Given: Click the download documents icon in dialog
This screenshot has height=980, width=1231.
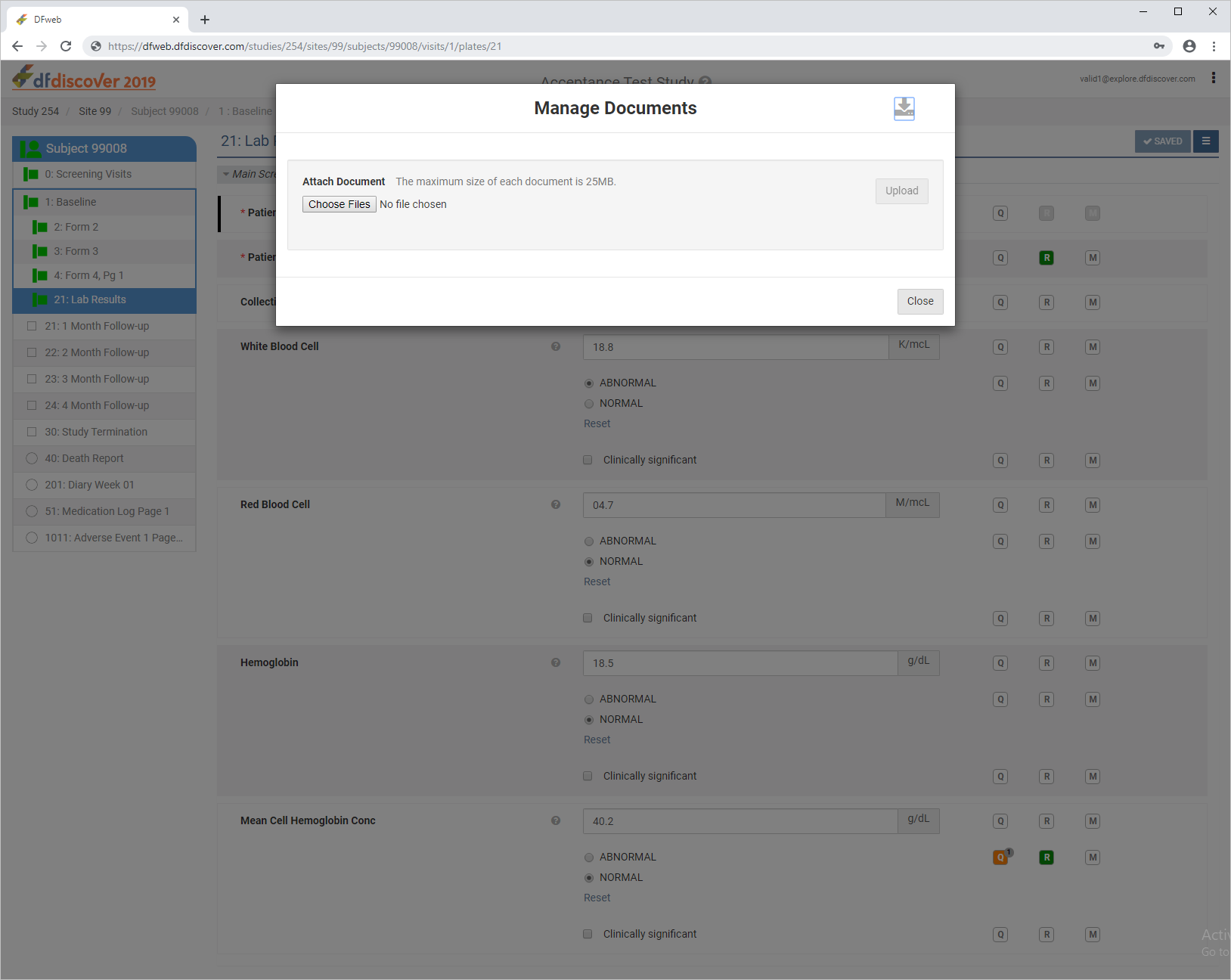Looking at the screenshot, I should [904, 109].
